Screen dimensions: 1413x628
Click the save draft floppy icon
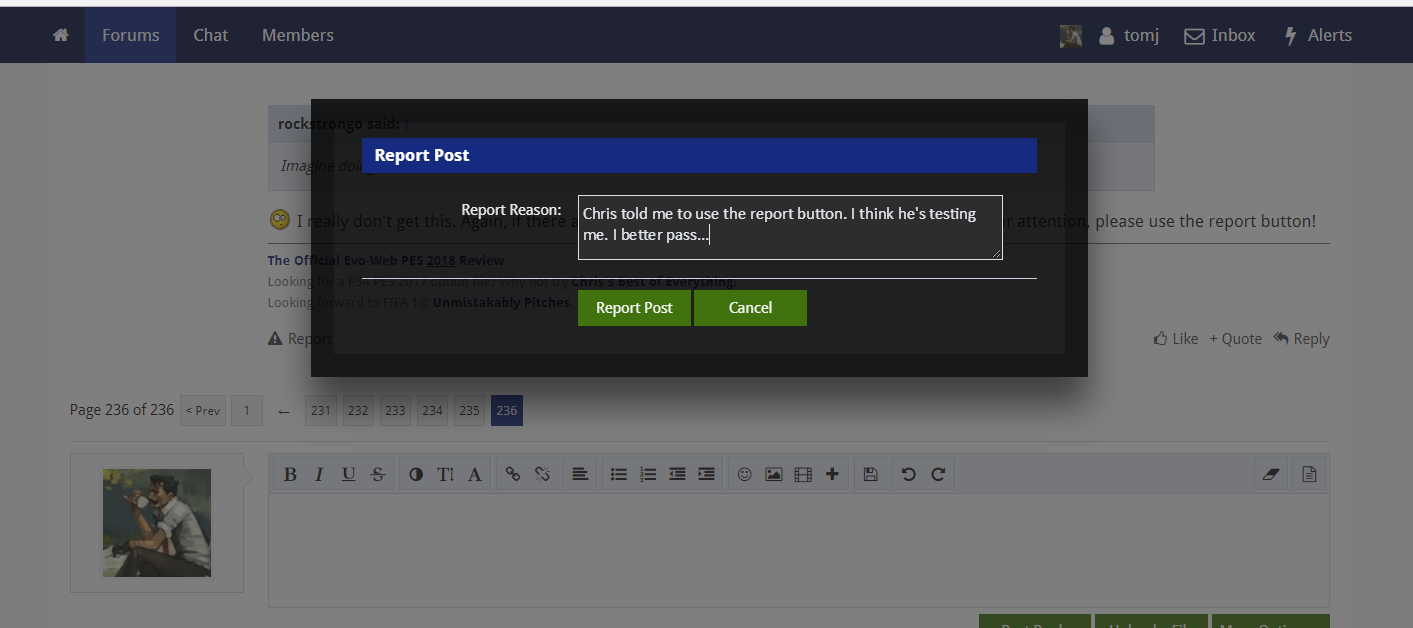tap(870, 475)
